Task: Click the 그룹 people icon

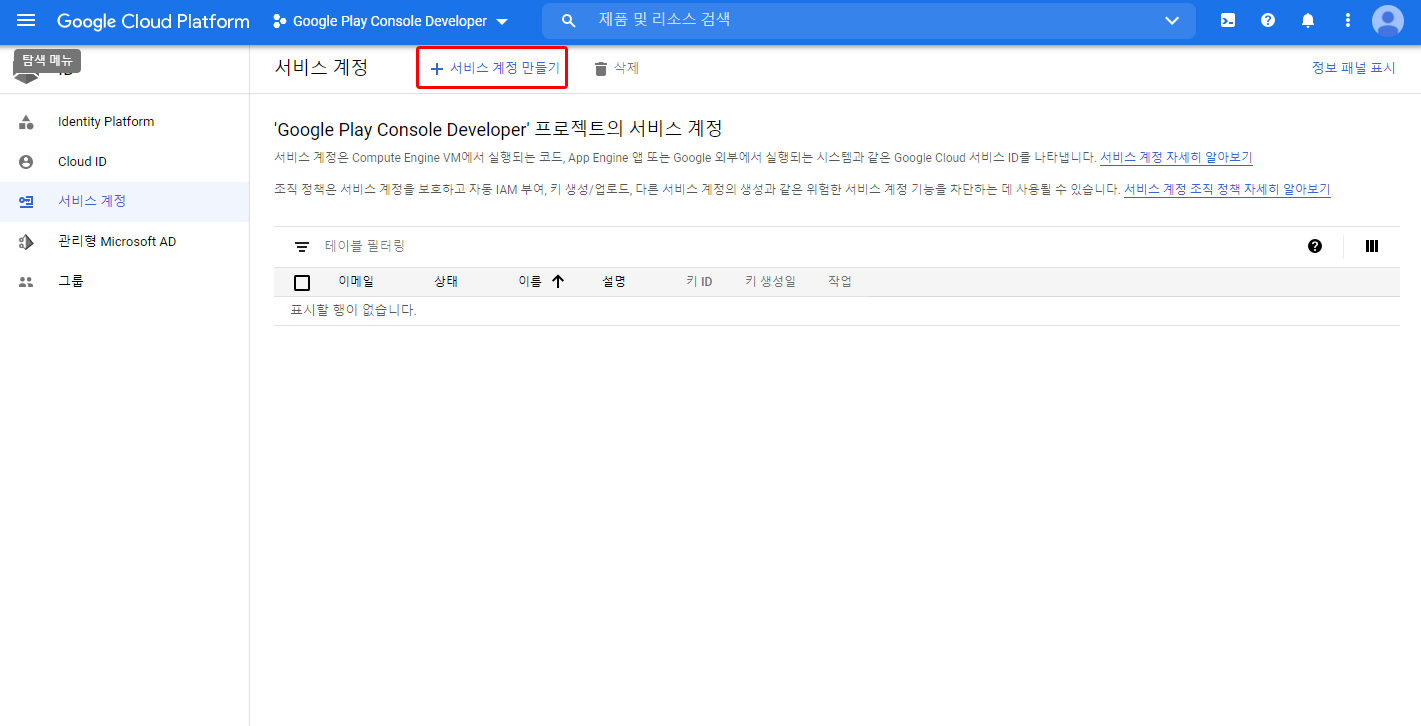Action: [x=26, y=282]
